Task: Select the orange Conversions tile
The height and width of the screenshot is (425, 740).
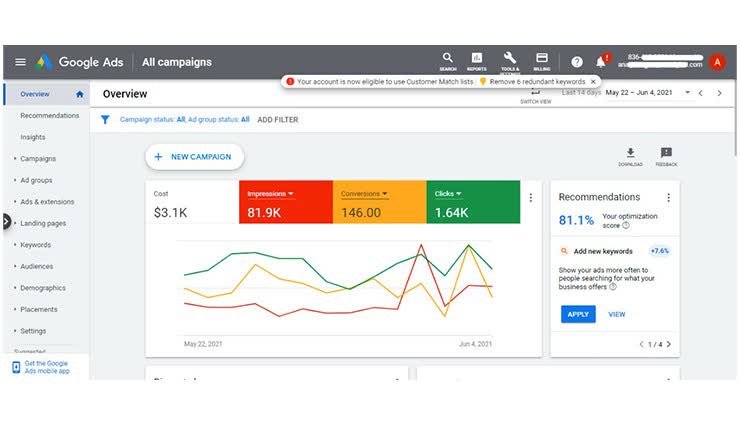Action: (x=379, y=202)
